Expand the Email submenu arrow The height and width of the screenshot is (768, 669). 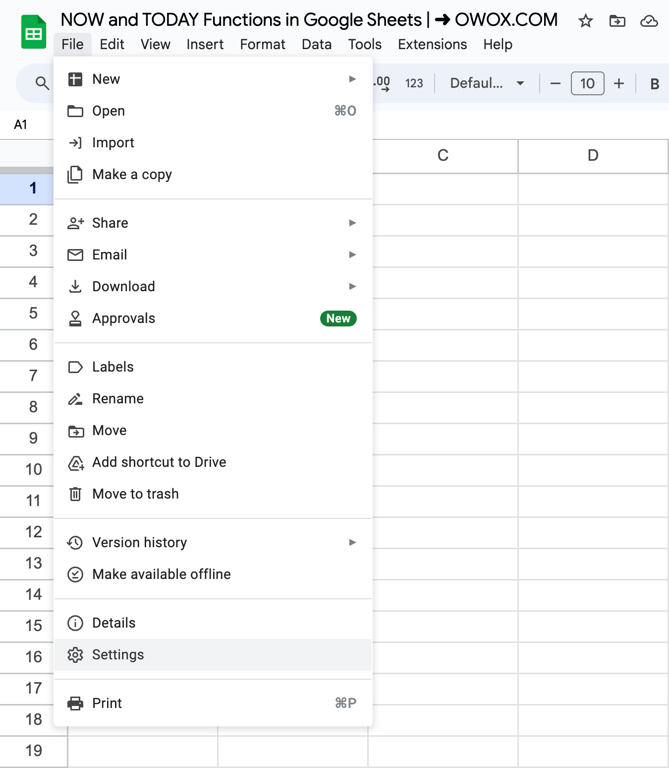pos(352,255)
